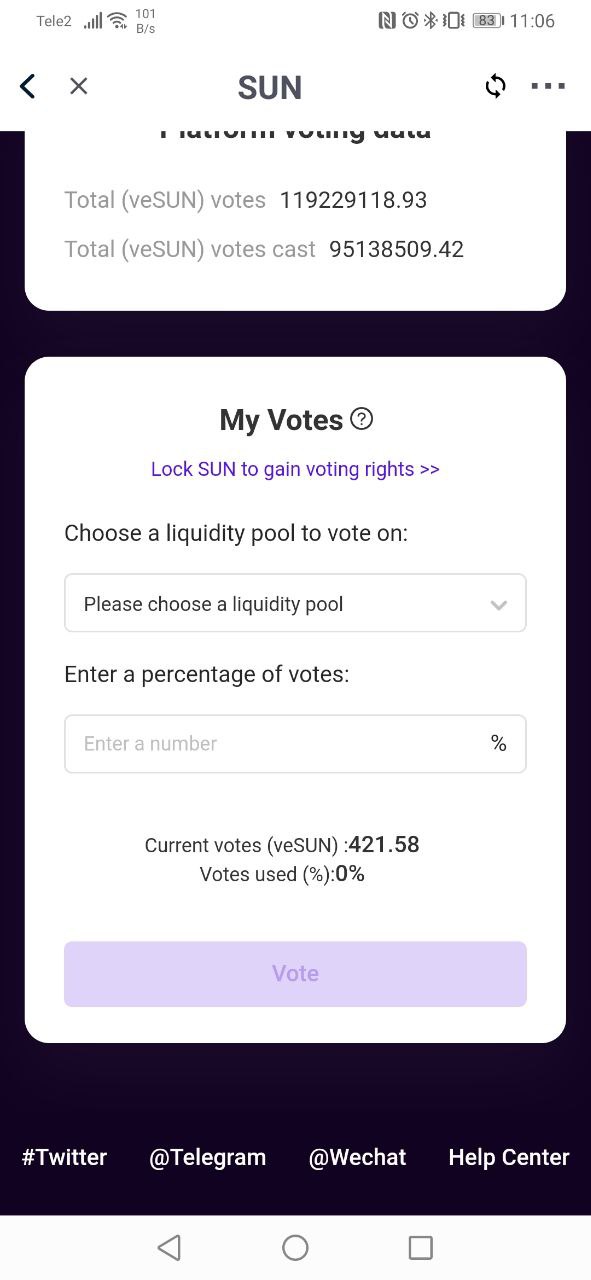Image resolution: width=591 pixels, height=1280 pixels.
Task: Tap the SUN page title
Action: click(x=270, y=87)
